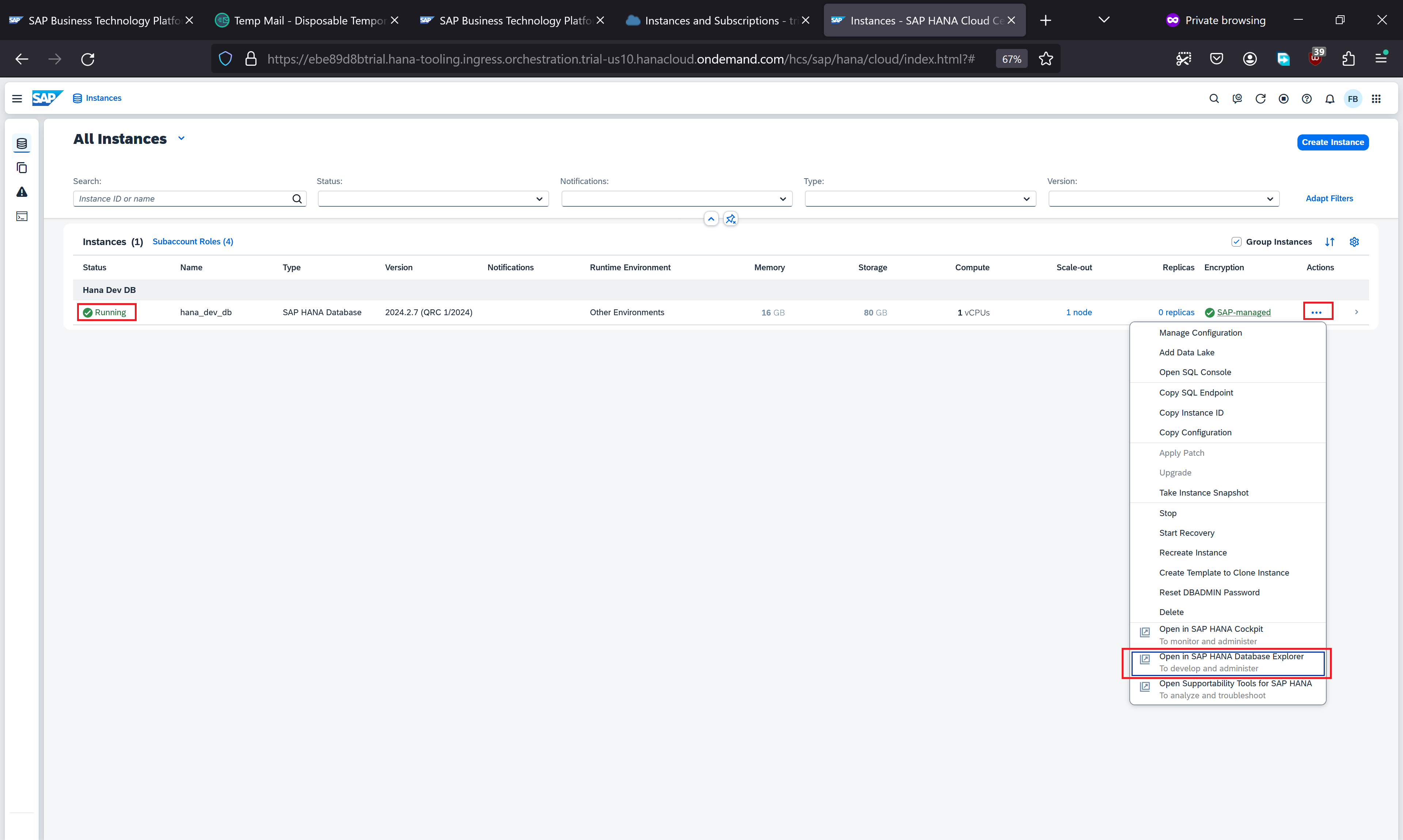Click the notifications bell icon

click(1330, 99)
